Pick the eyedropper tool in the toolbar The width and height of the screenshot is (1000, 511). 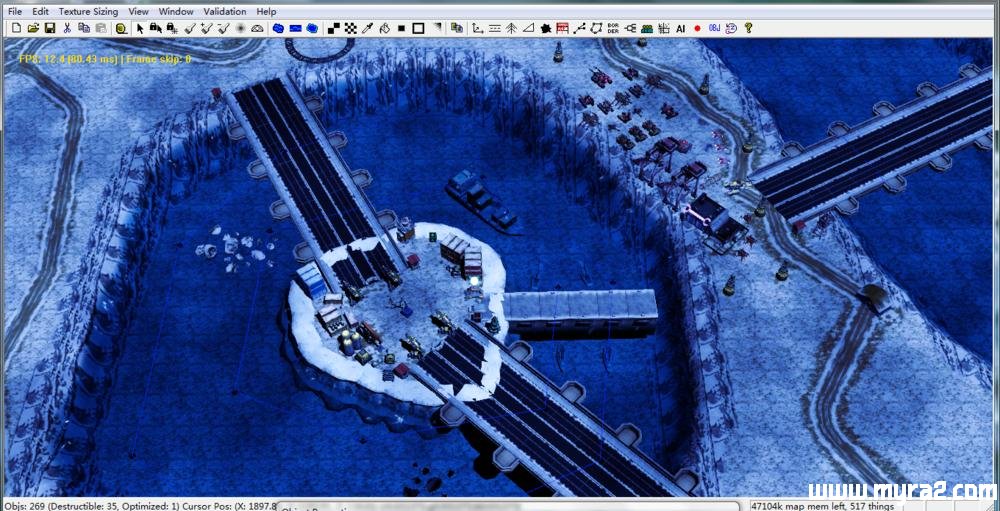coord(367,28)
